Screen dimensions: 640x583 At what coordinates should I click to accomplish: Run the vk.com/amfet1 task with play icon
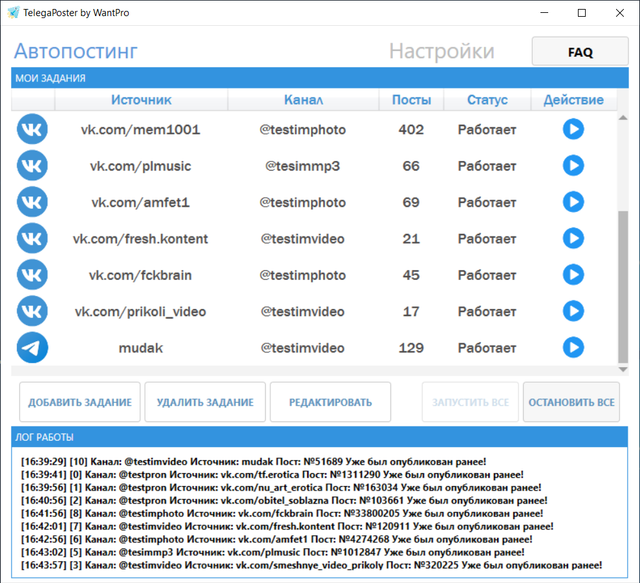(x=573, y=202)
